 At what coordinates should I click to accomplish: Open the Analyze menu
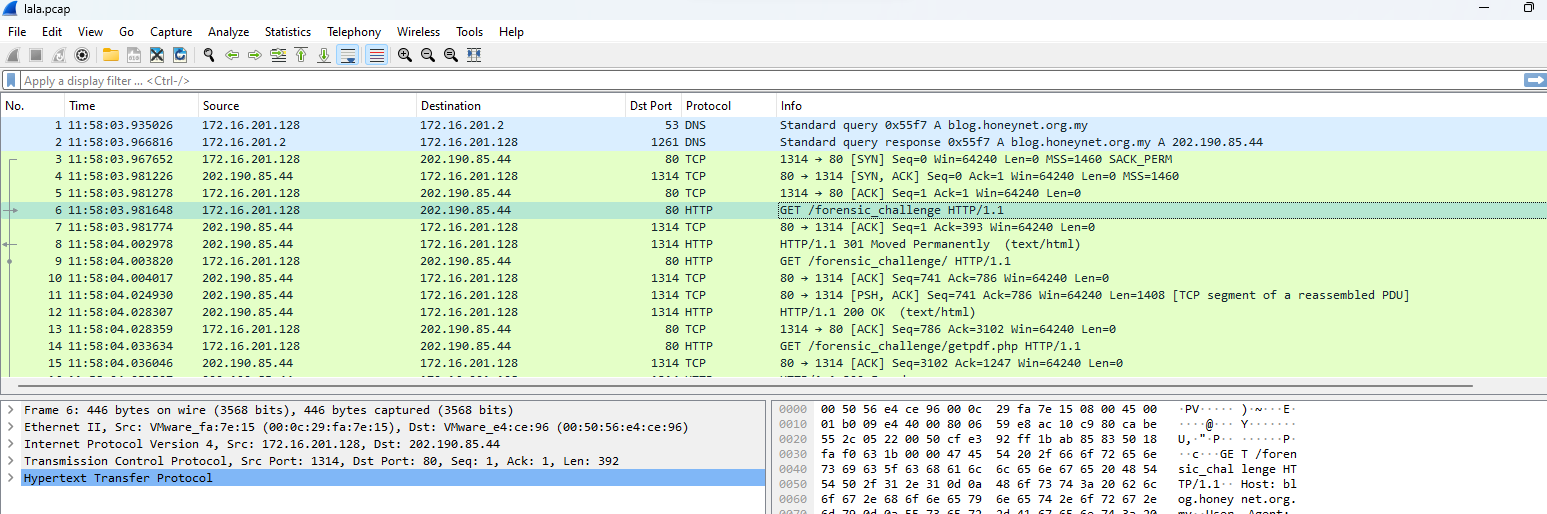pyautogui.click(x=228, y=32)
